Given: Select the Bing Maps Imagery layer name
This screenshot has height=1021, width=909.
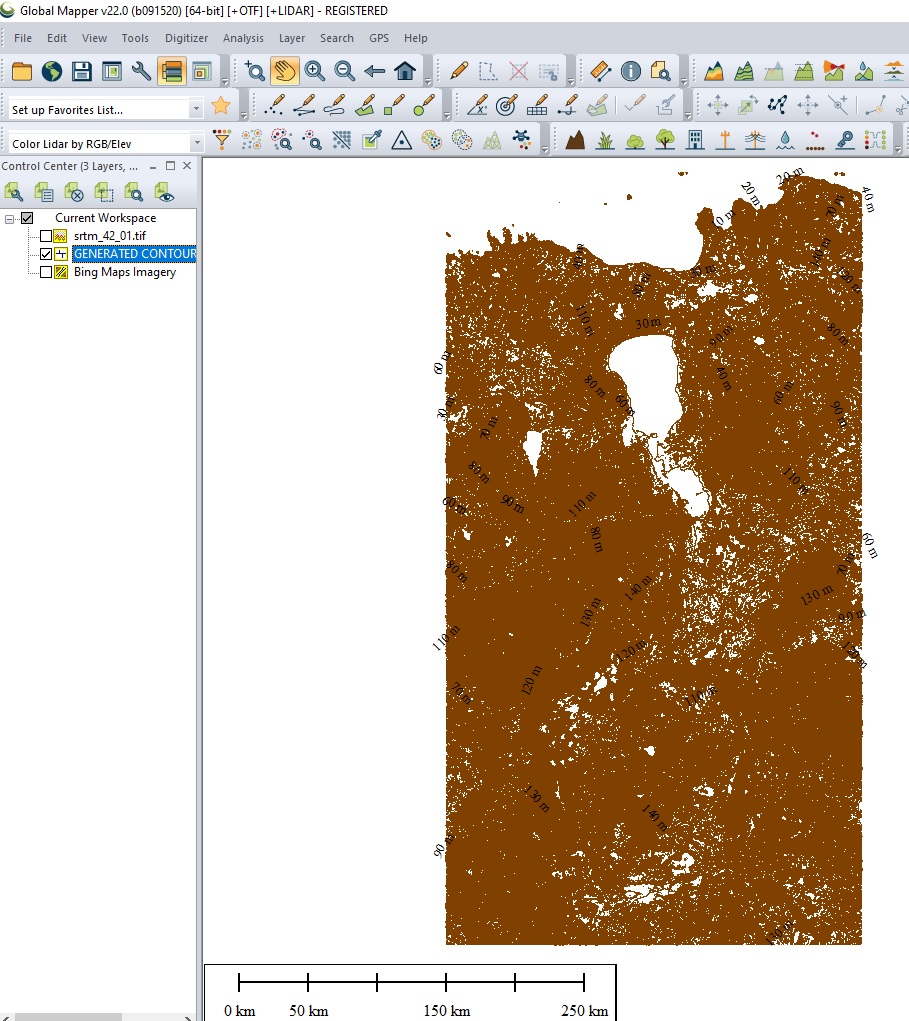Looking at the screenshot, I should pos(124,272).
